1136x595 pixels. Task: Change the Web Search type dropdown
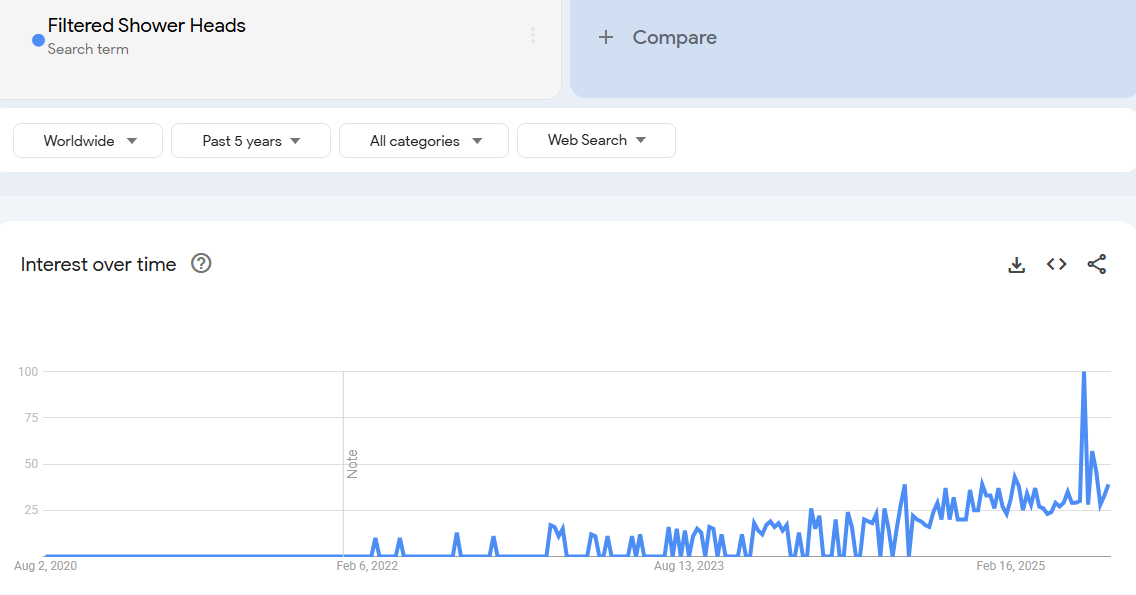[596, 140]
